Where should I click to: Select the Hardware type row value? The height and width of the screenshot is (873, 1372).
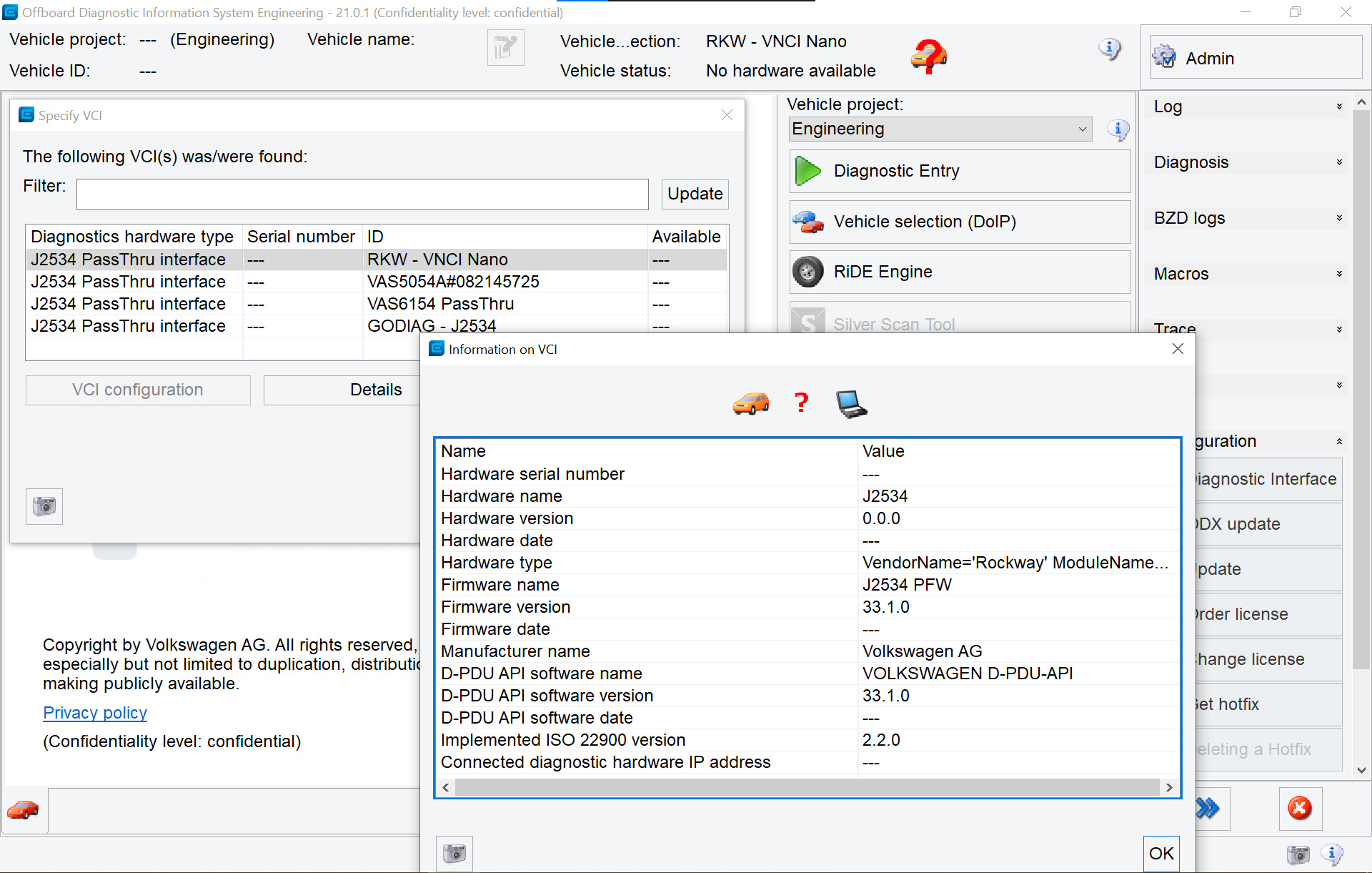(1015, 563)
